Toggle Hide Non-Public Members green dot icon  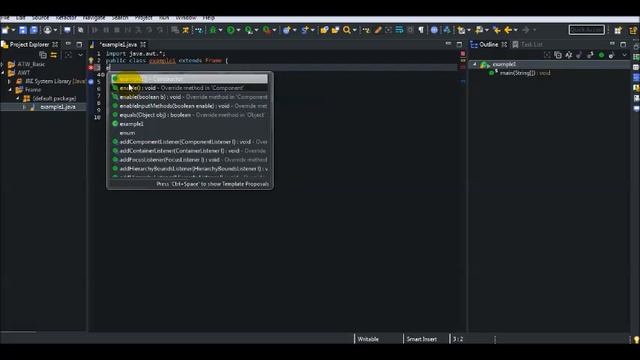[601, 55]
